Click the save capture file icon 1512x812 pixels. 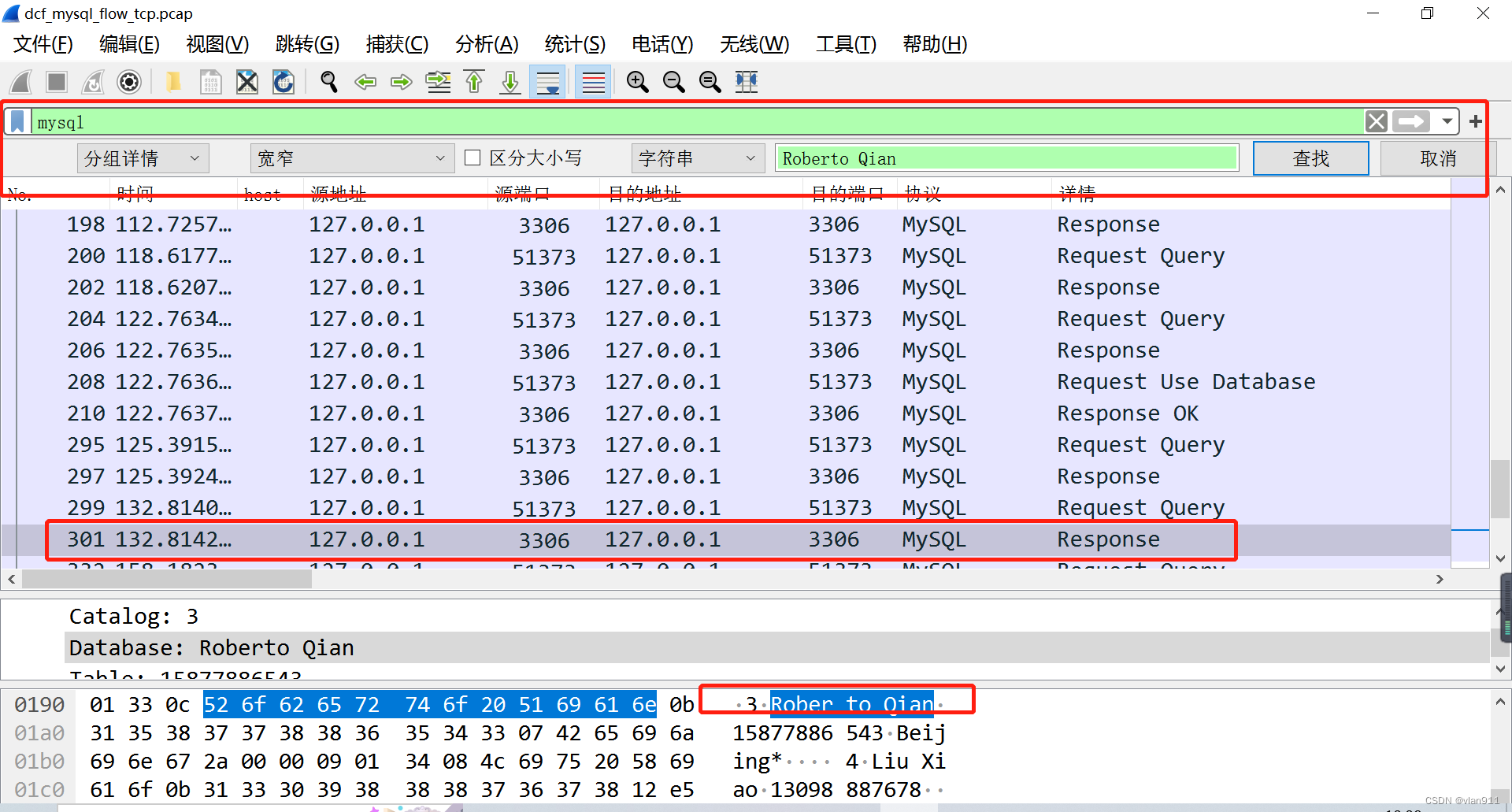[210, 82]
